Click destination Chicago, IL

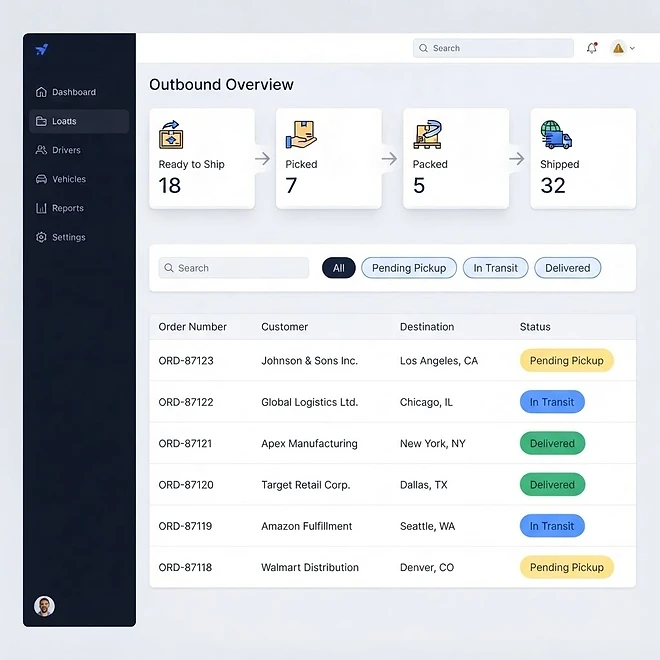click(426, 402)
